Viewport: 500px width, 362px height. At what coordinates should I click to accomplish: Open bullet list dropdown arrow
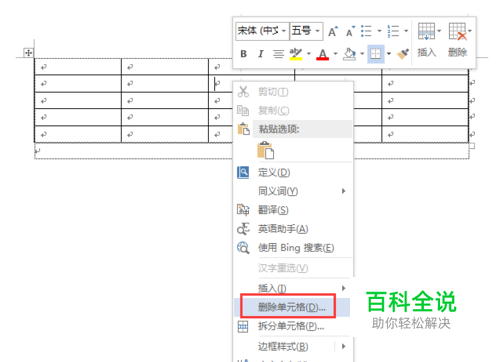(x=379, y=31)
